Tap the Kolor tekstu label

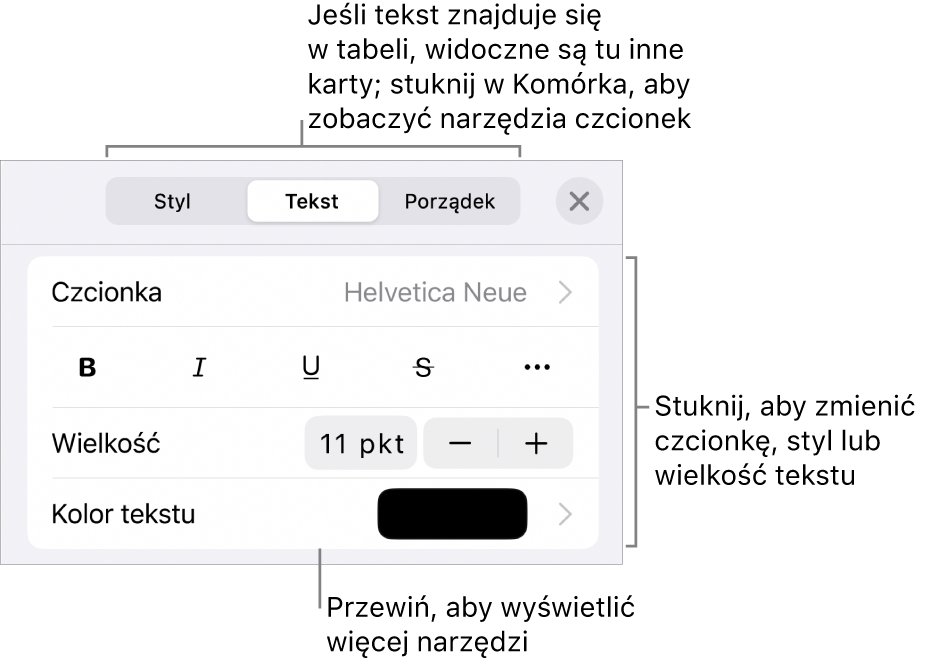coord(123,514)
